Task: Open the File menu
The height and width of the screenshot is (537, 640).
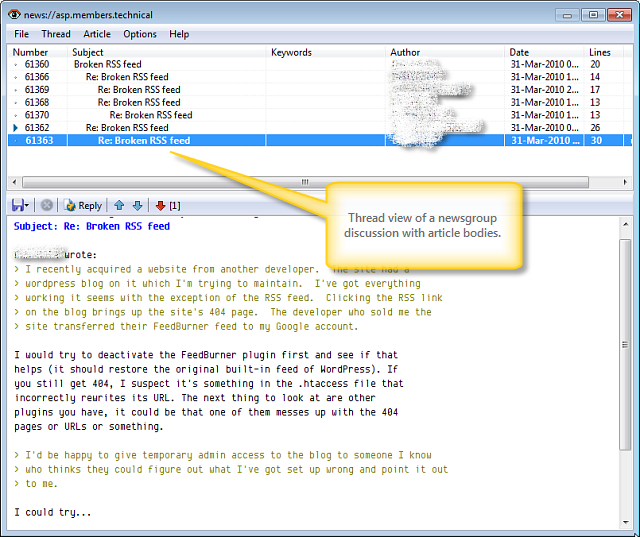Action: click(x=22, y=34)
